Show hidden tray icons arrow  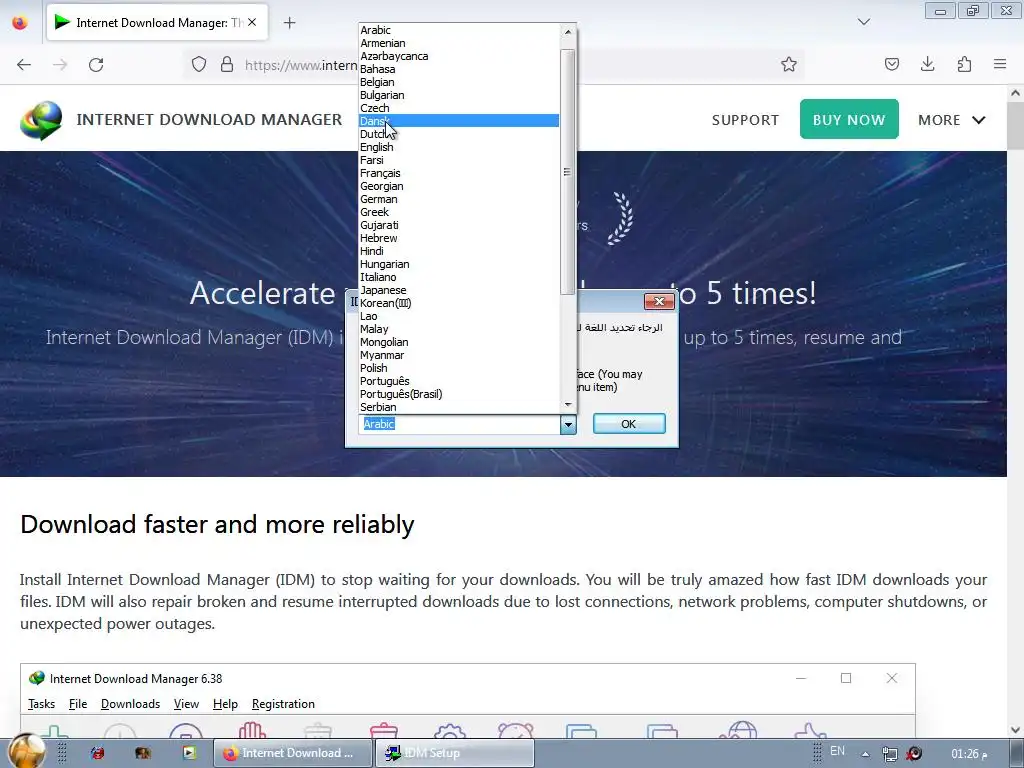(x=865, y=754)
